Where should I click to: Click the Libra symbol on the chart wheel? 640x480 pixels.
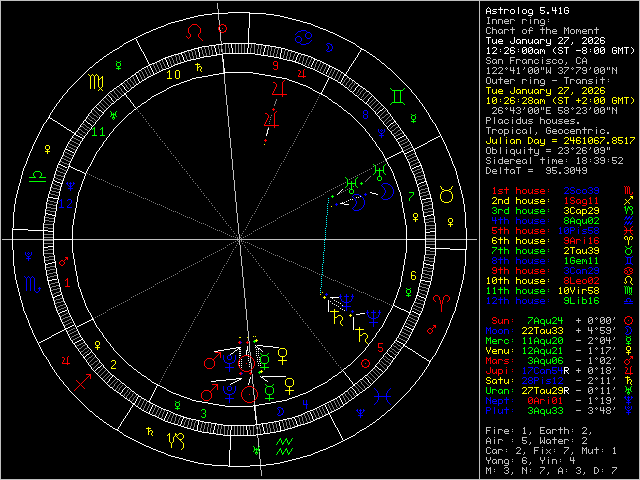click(37, 176)
